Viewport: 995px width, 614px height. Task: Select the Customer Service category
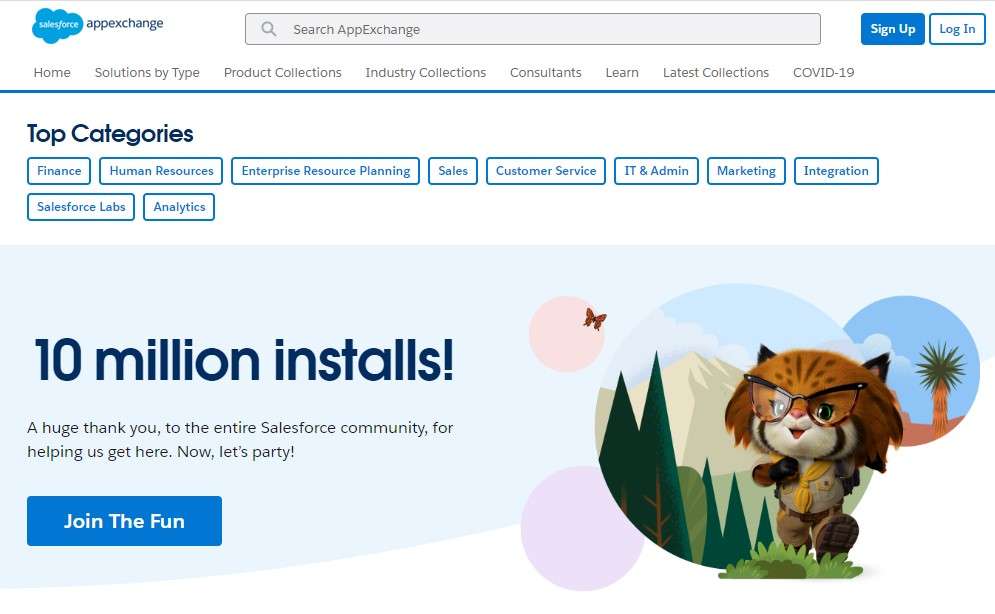click(546, 171)
